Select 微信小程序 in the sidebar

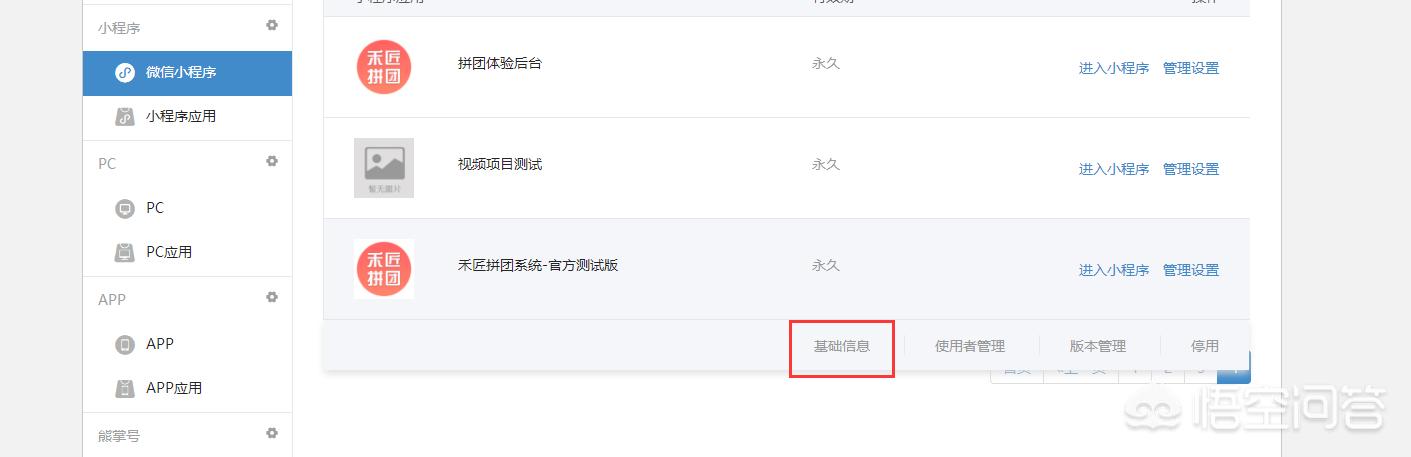187,73
